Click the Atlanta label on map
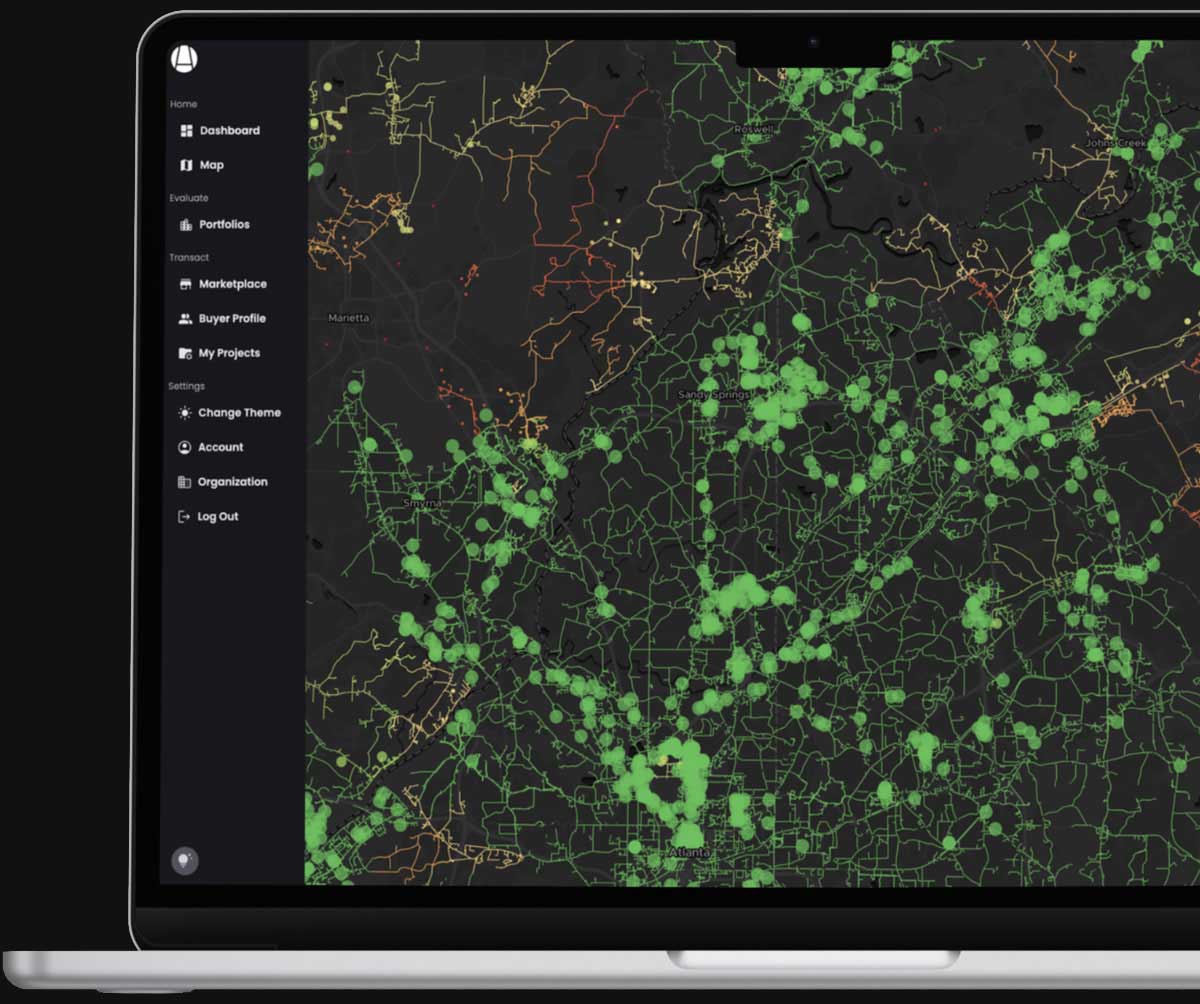Viewport: 1200px width, 1004px height. pos(690,852)
